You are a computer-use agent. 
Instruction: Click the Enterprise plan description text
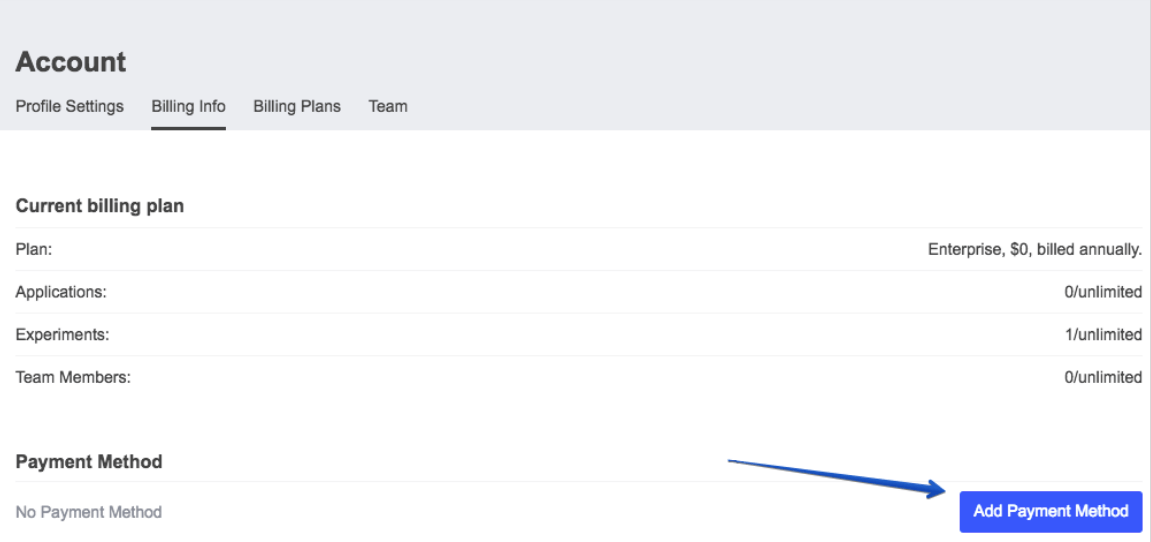tap(1035, 250)
